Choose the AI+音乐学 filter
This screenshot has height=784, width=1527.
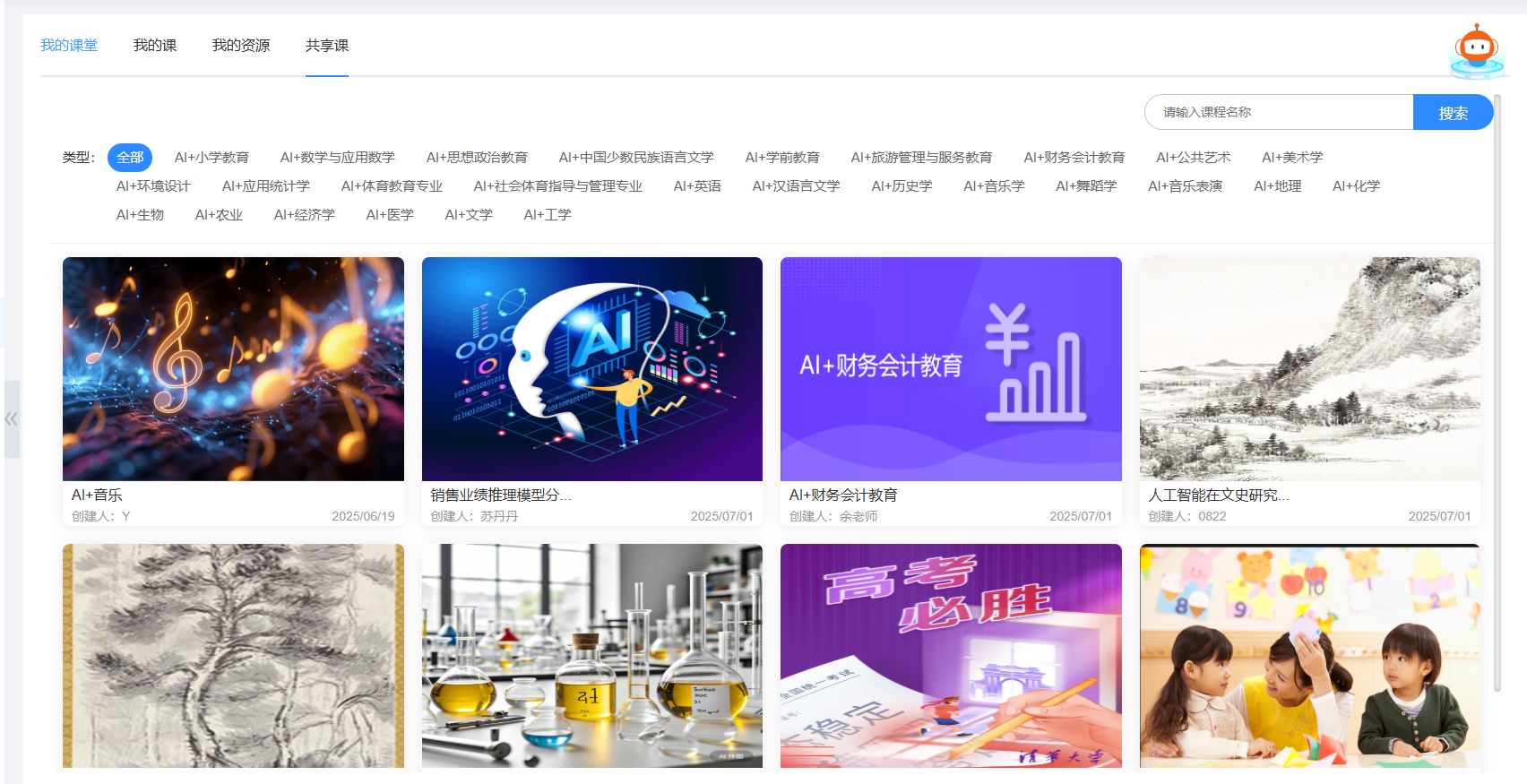pos(994,186)
